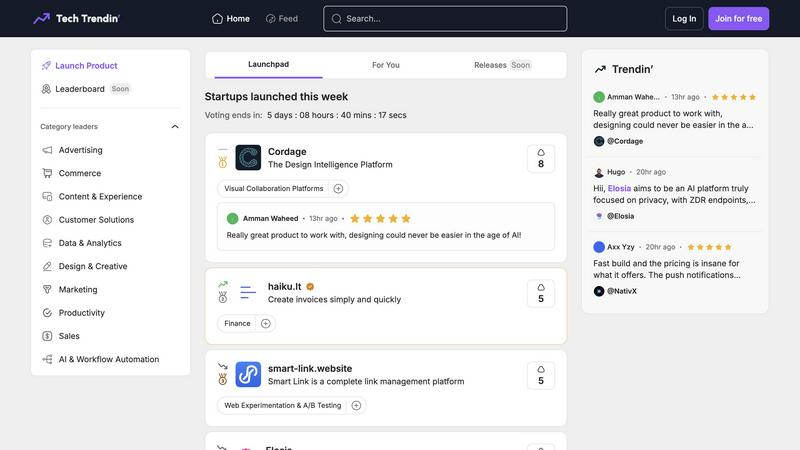
Task: Upvote the haiku.lt product
Action: (541, 293)
